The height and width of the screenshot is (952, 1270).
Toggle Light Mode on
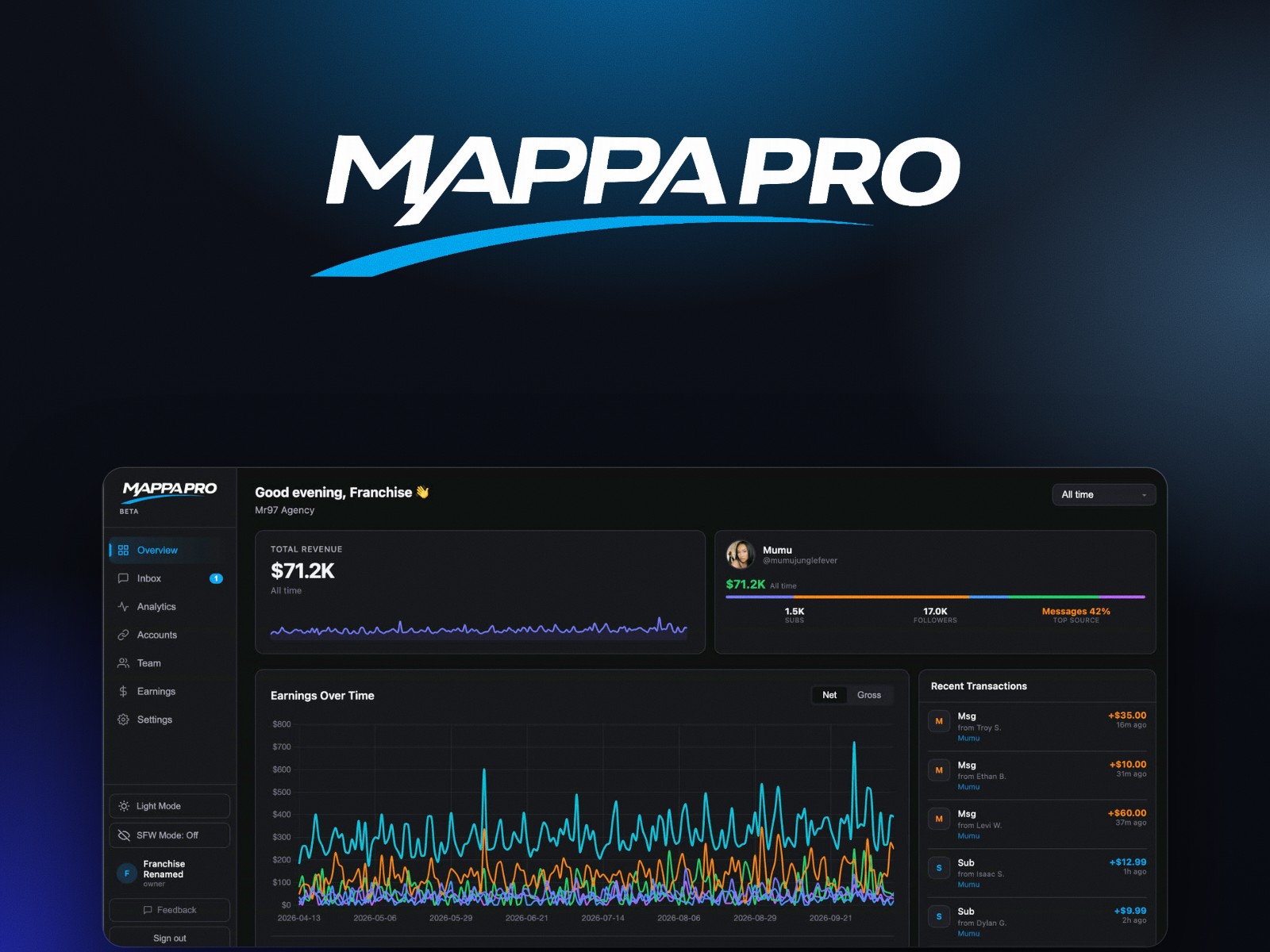point(170,806)
